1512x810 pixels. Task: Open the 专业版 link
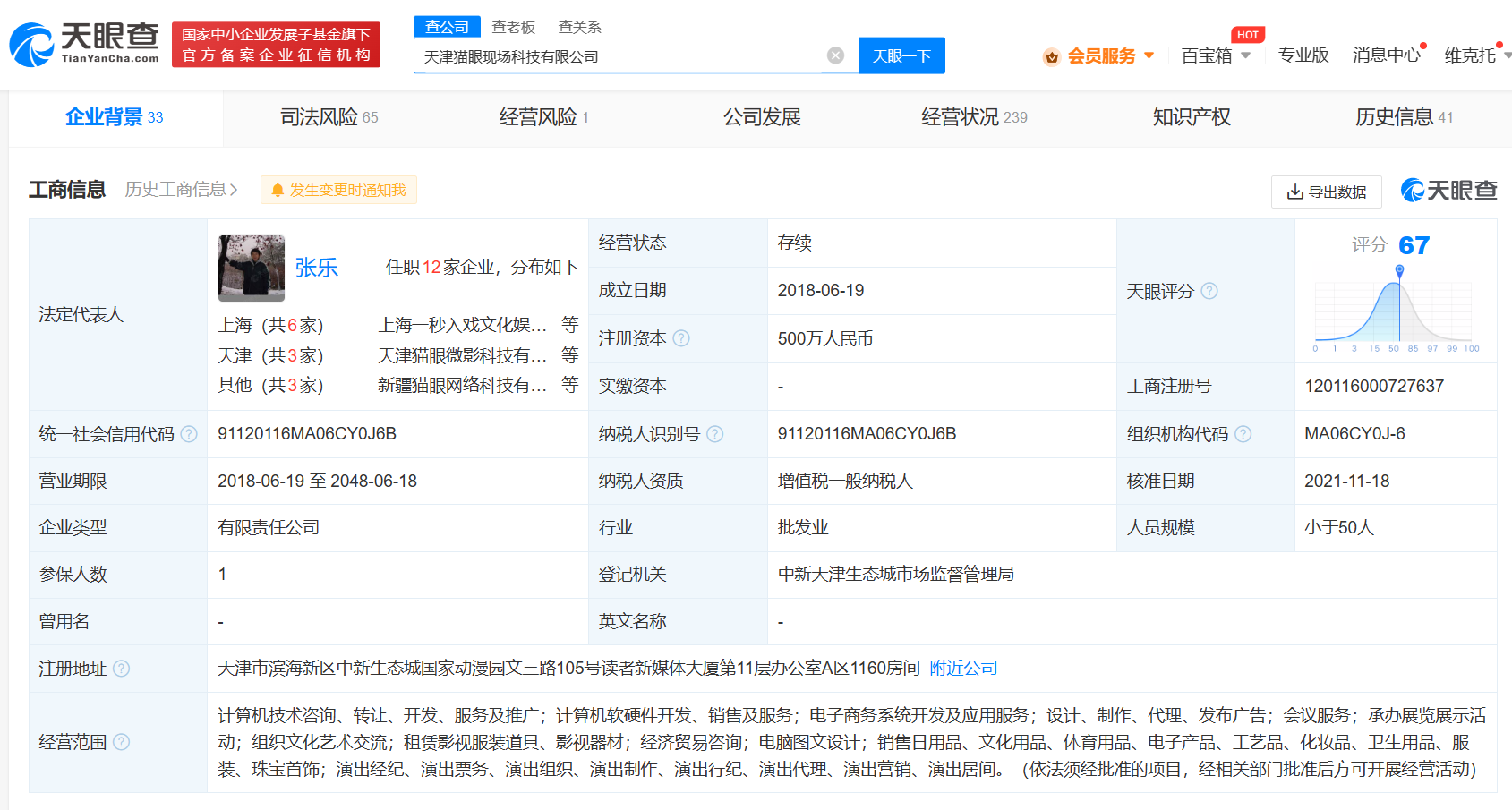1303,55
